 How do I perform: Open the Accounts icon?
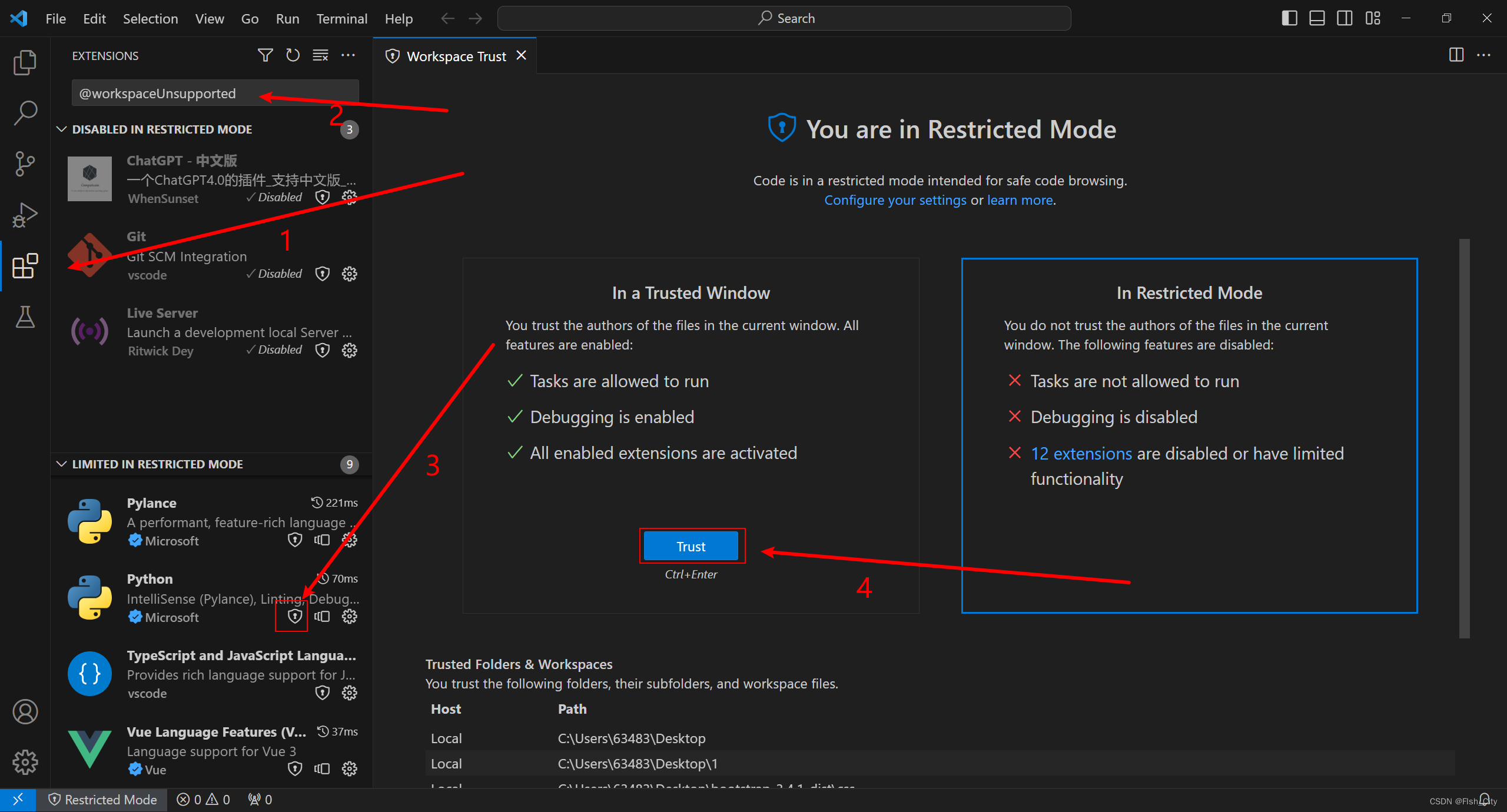pos(25,711)
